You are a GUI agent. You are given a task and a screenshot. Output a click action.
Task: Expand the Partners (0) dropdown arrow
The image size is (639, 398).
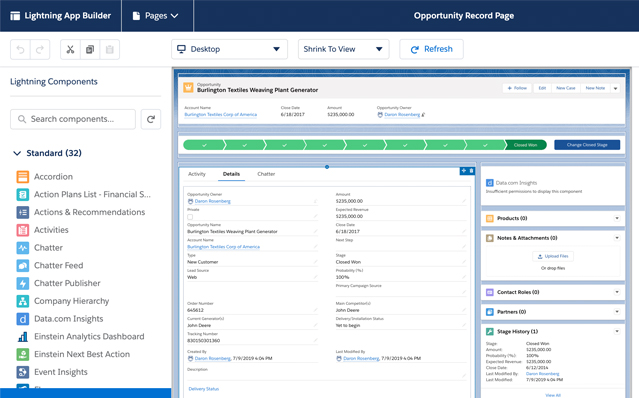[x=617, y=312]
